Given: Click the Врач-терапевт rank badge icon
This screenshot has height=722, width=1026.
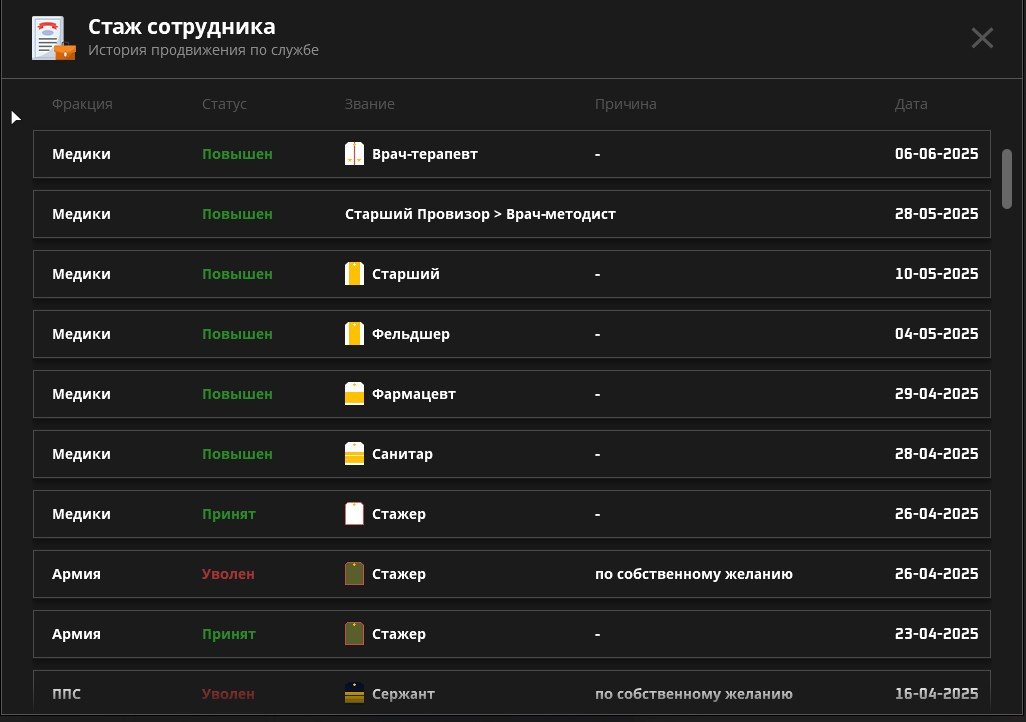Looking at the screenshot, I should point(354,154).
